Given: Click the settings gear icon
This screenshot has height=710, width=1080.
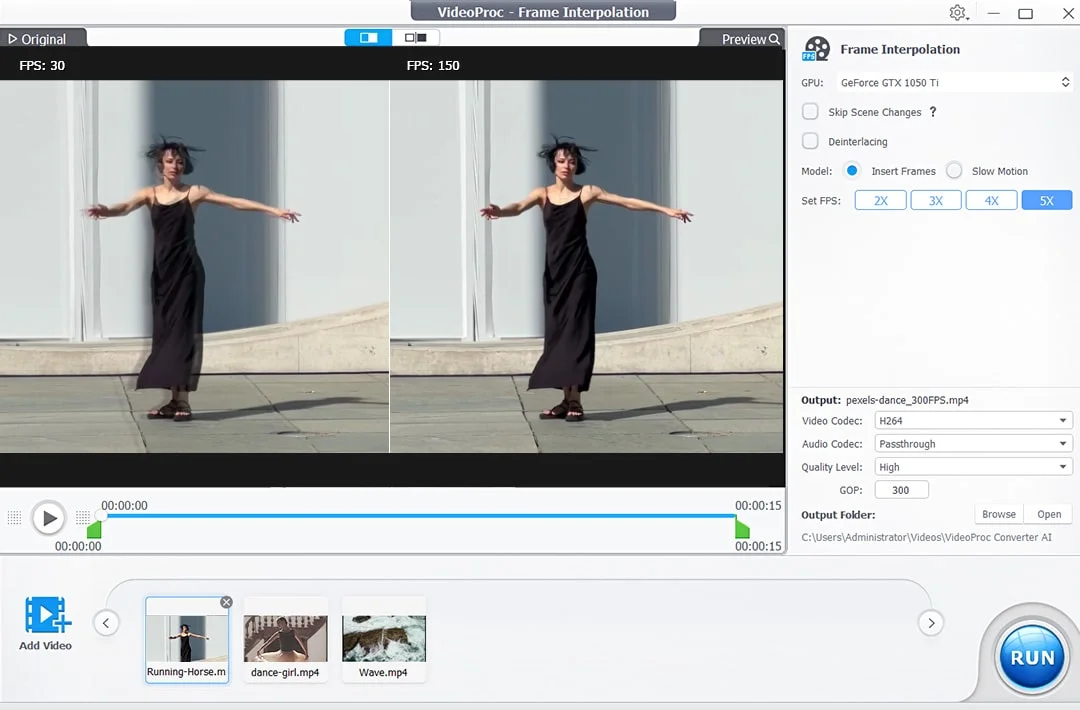Looking at the screenshot, I should pyautogui.click(x=957, y=12).
